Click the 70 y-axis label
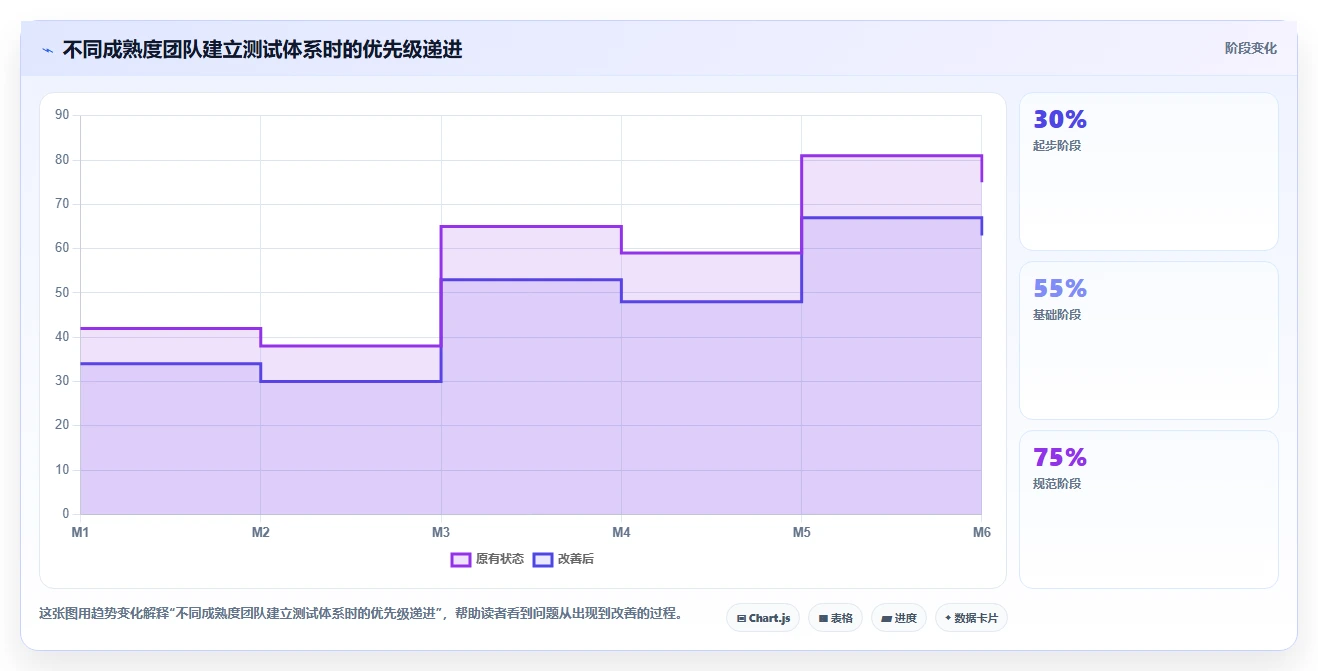Screen dimensions: 1318x671 coord(62,204)
